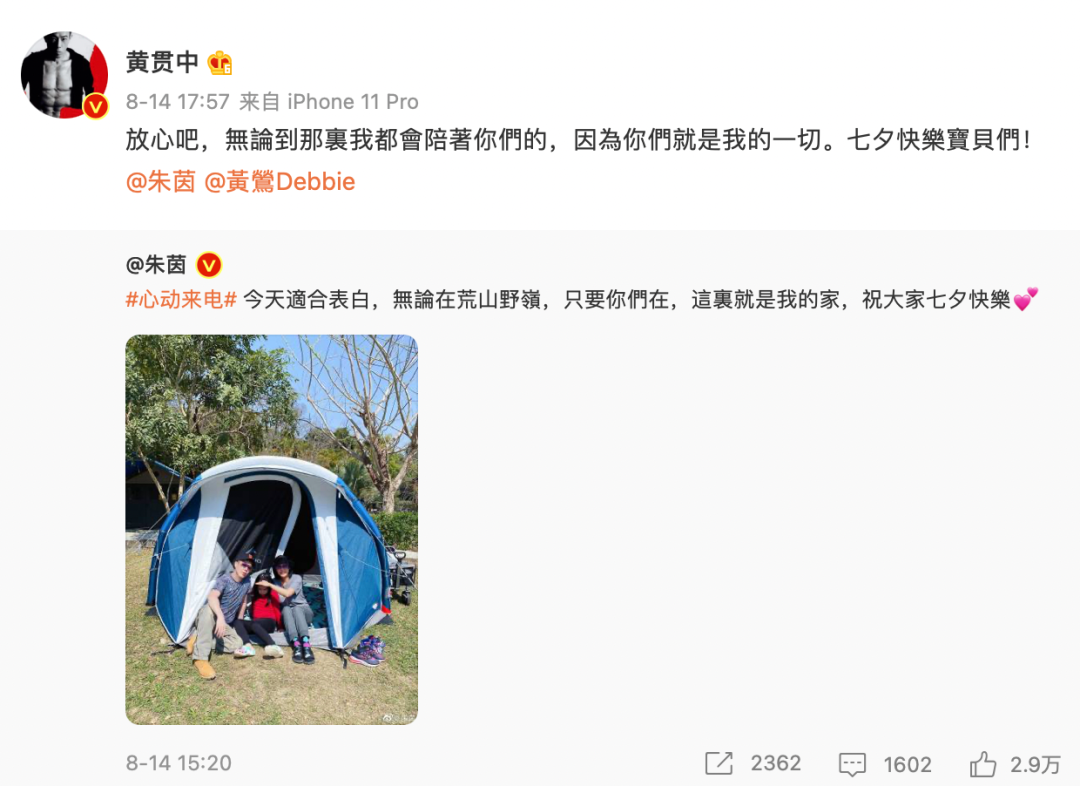Click the post timestamp 8-14 17:57

click(x=177, y=102)
